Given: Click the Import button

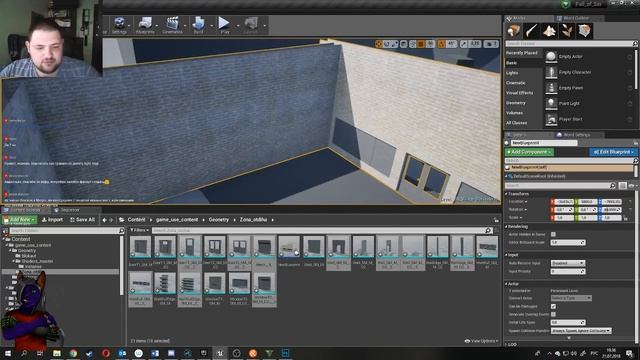Looking at the screenshot, I should coord(52,220).
